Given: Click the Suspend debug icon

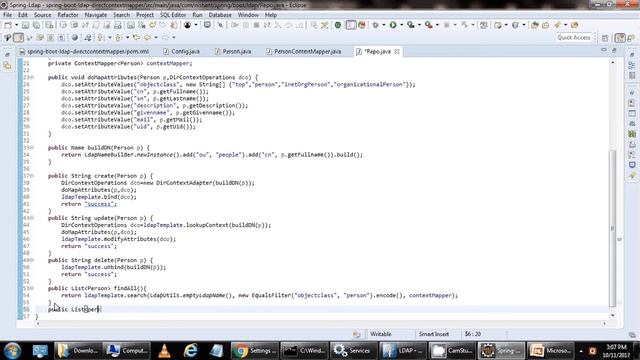Looking at the screenshot, I should (246, 25).
